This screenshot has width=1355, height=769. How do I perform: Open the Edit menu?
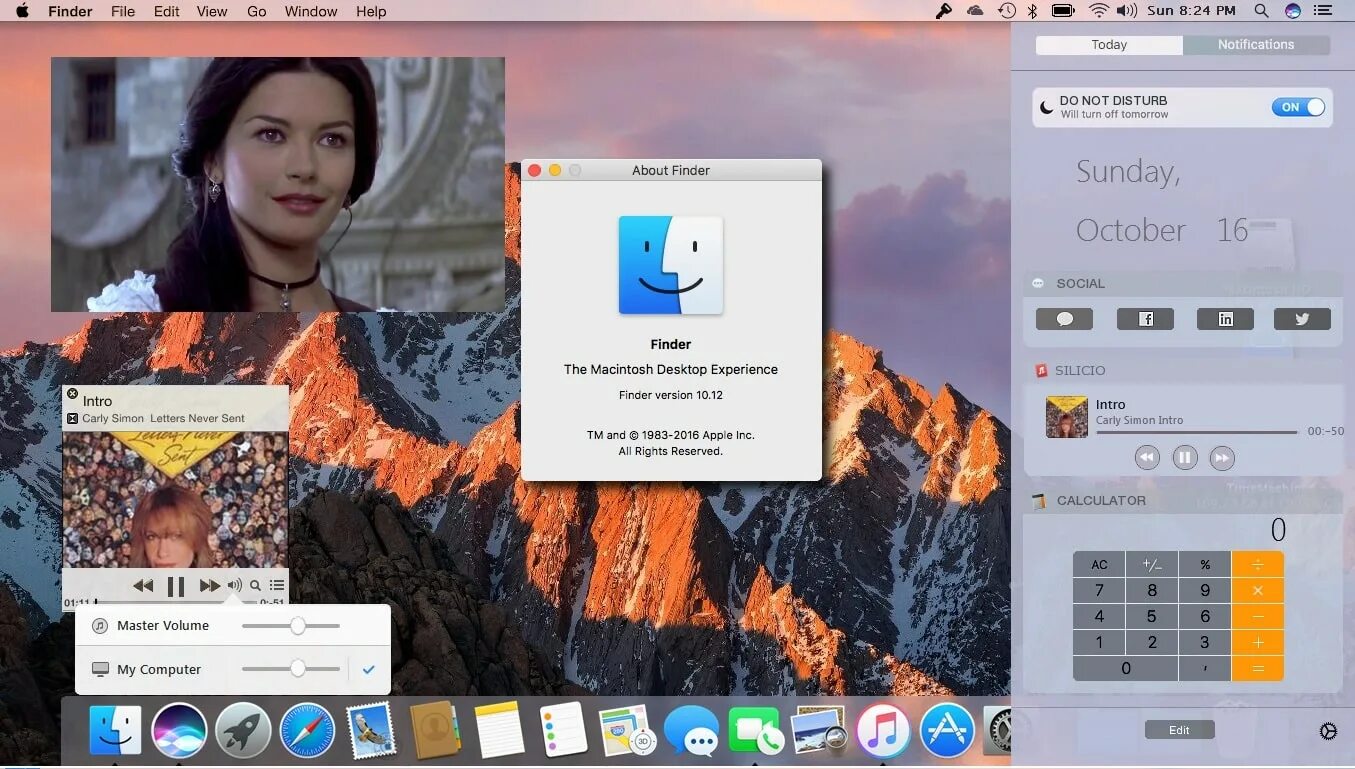pyautogui.click(x=167, y=11)
